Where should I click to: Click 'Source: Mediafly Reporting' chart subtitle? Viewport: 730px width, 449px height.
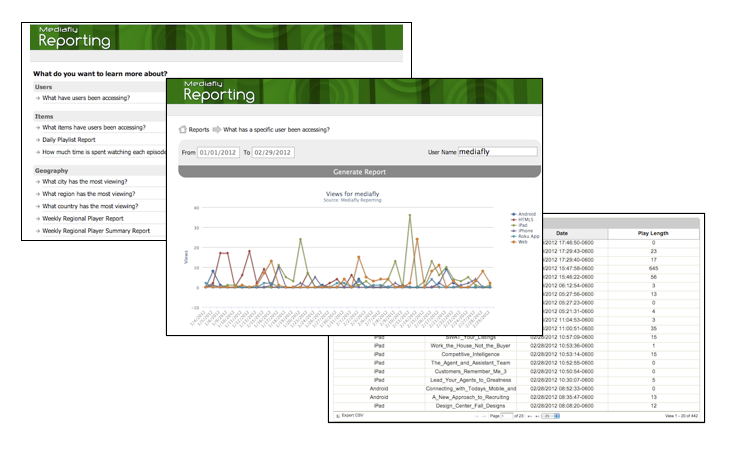[x=352, y=200]
